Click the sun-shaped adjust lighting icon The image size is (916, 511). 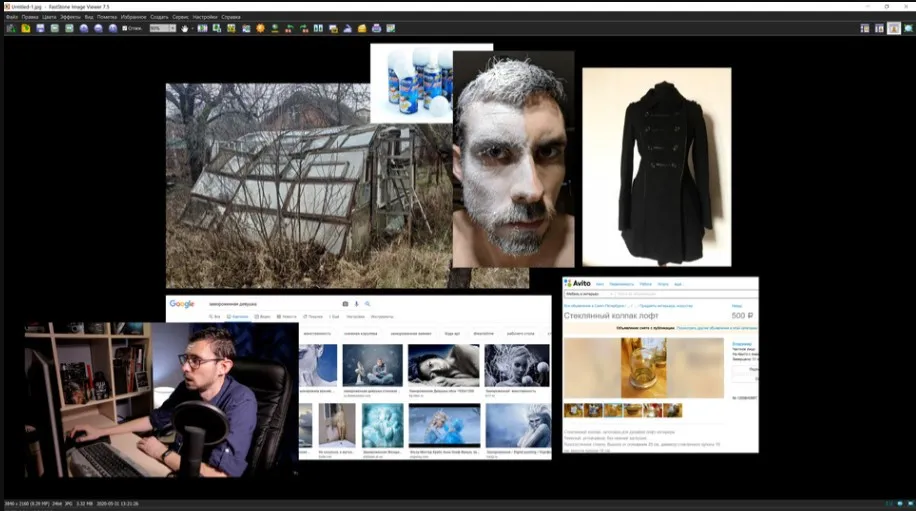(x=260, y=28)
